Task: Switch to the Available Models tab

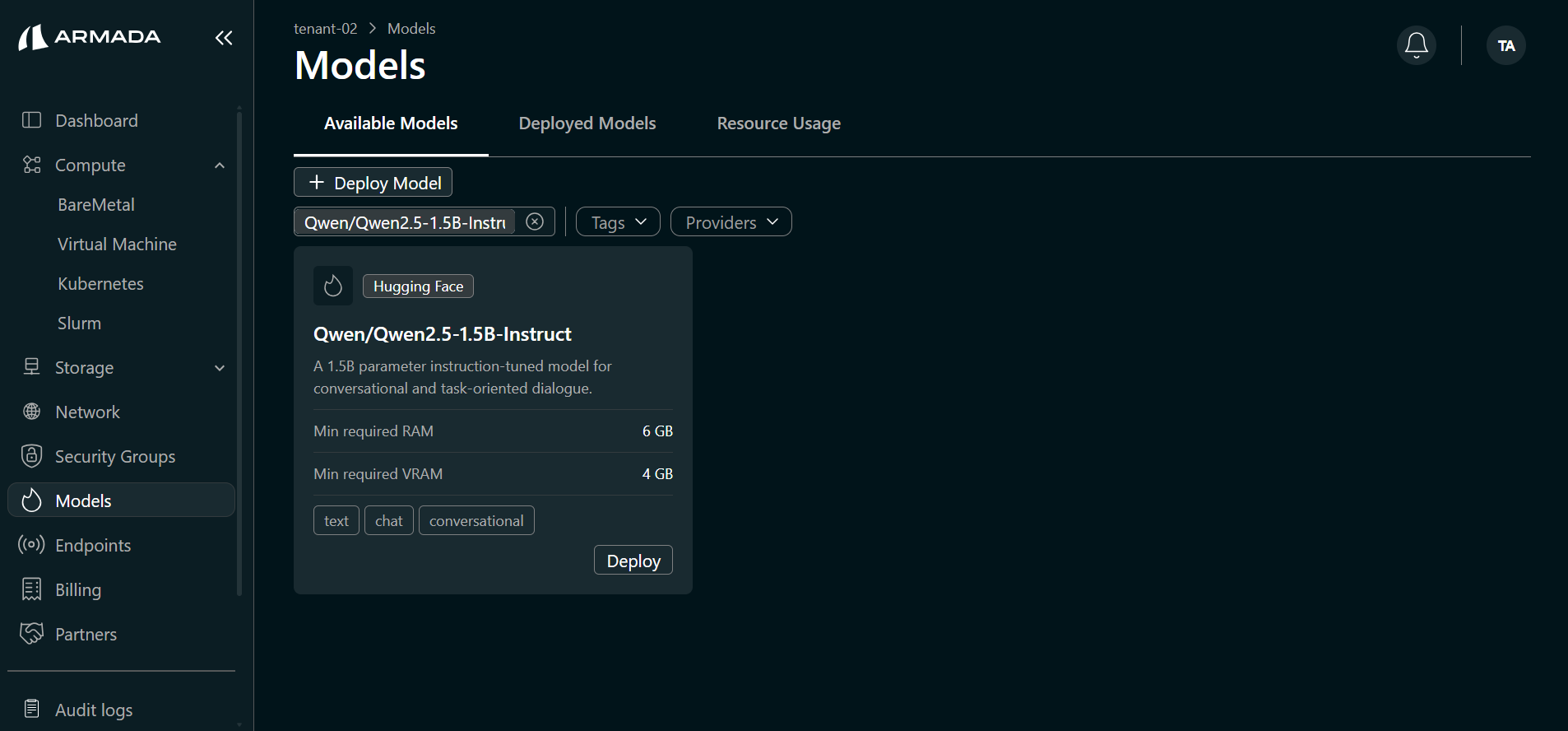Action: [x=391, y=123]
